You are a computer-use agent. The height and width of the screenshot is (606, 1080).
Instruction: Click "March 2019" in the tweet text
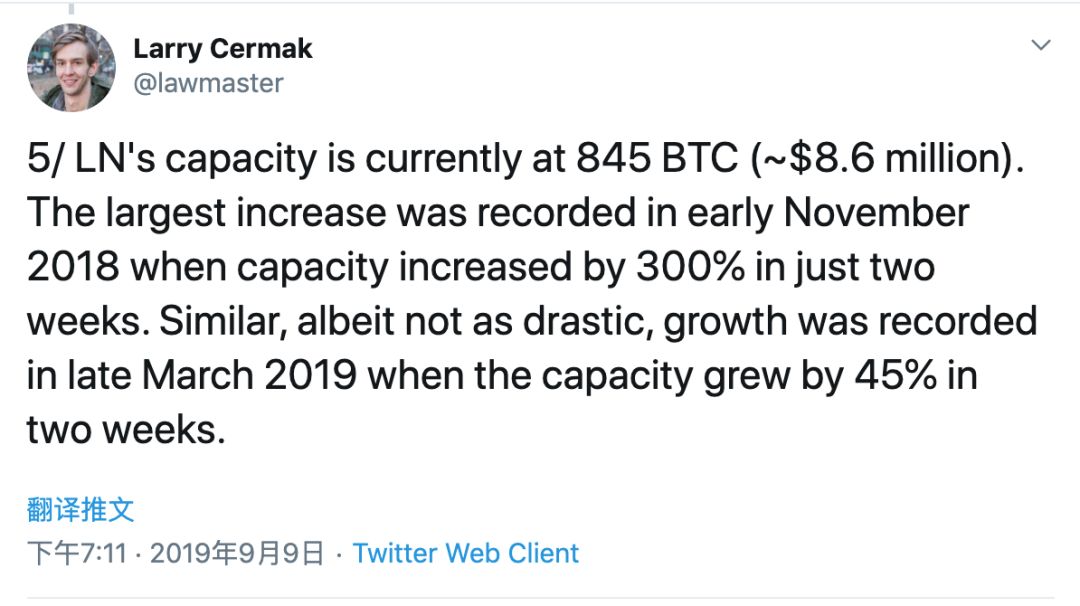pos(249,375)
